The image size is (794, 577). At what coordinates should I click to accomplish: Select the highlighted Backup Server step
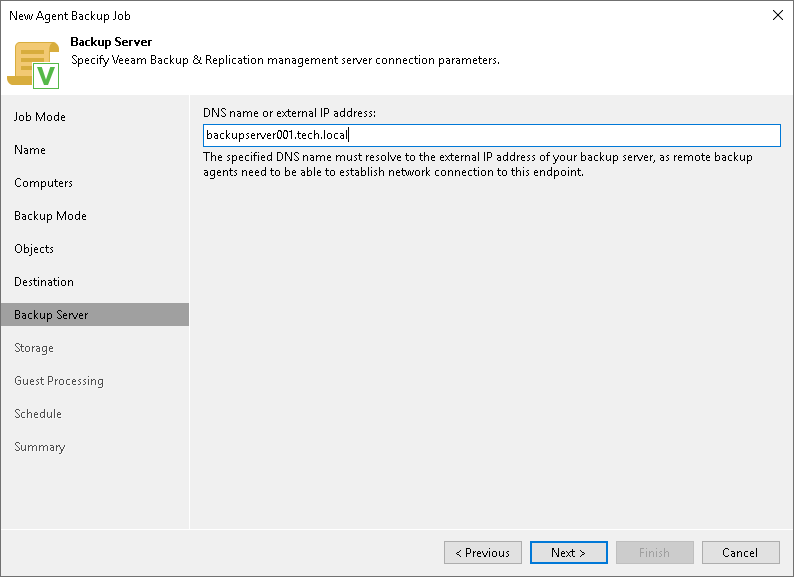point(95,315)
